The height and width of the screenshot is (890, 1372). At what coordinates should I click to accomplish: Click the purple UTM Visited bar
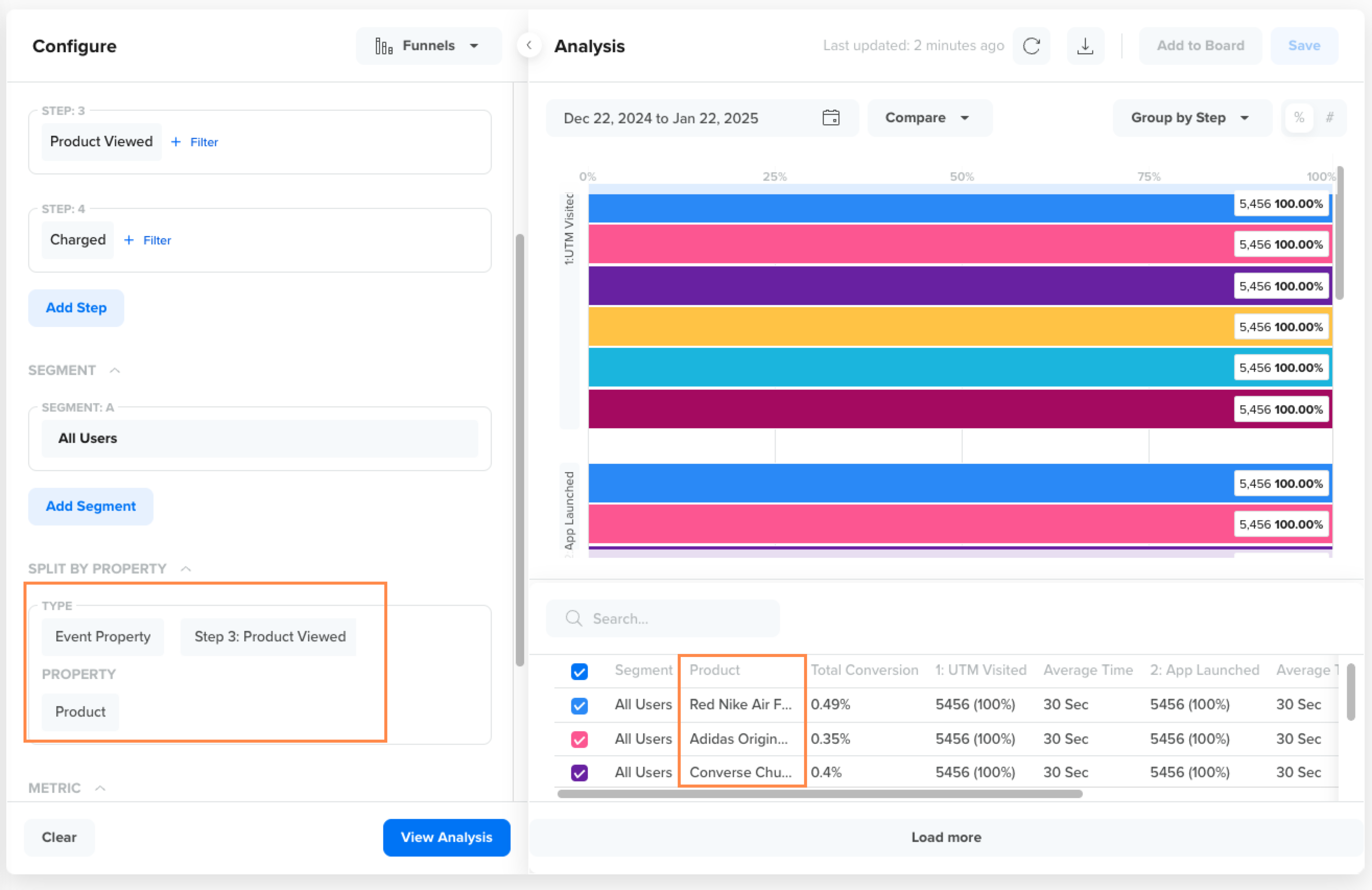click(x=960, y=286)
